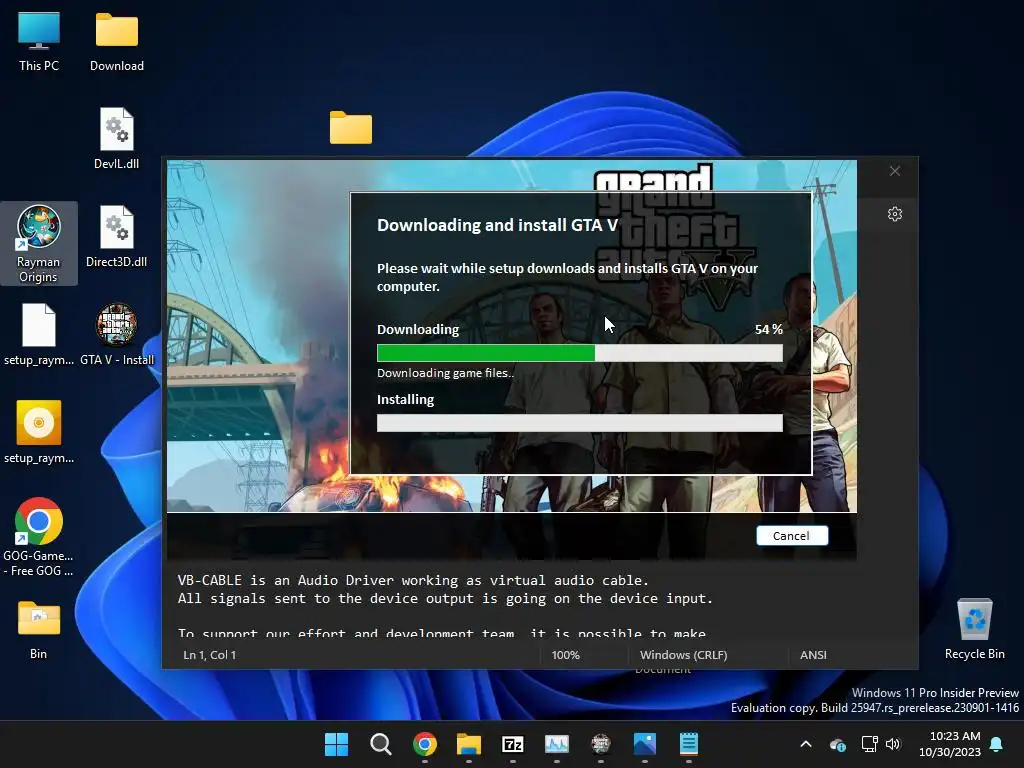The image size is (1024, 768).
Task: Open resource monitor graph app in taskbar
Action: (557, 744)
